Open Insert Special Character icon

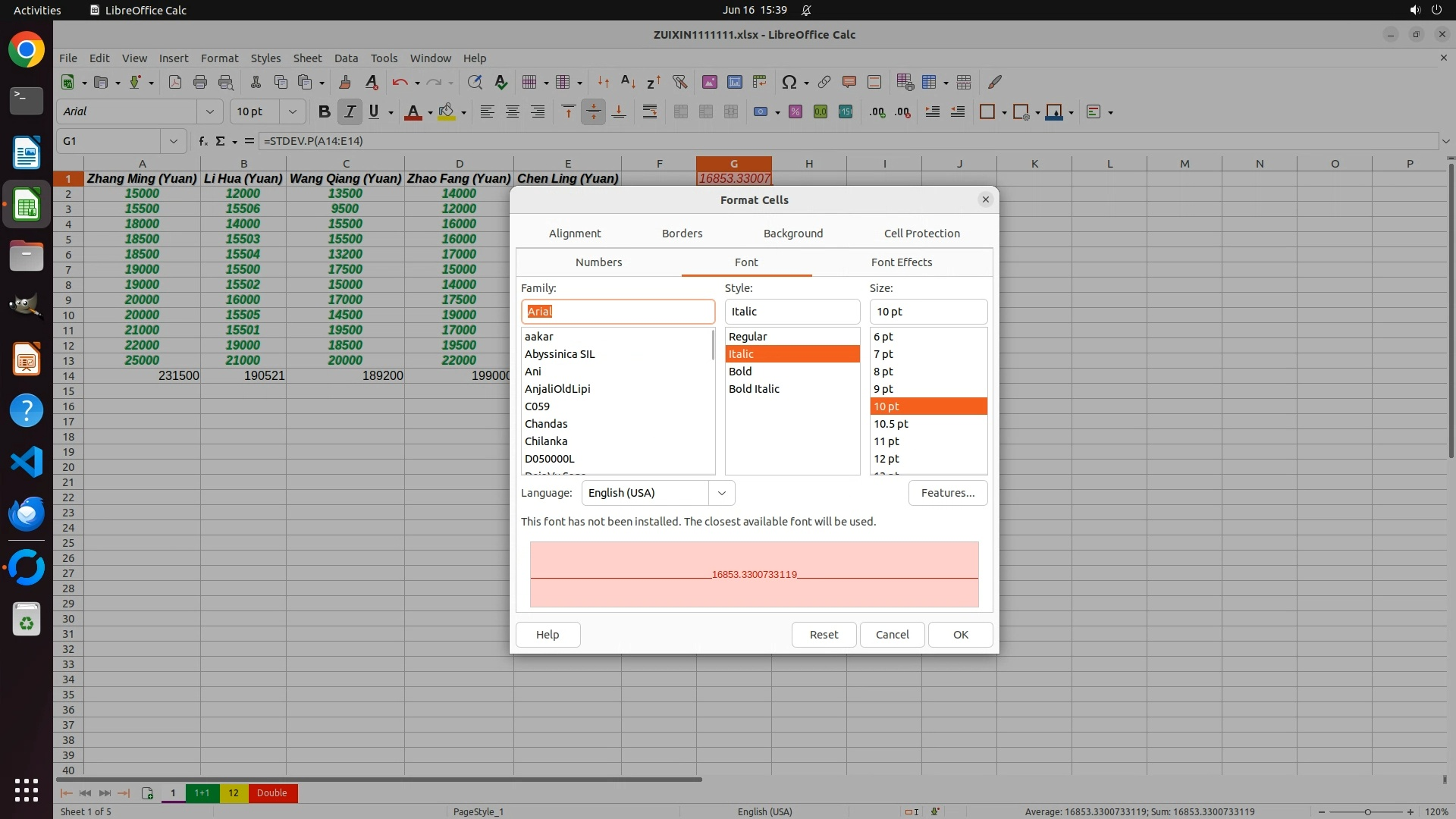(x=789, y=82)
